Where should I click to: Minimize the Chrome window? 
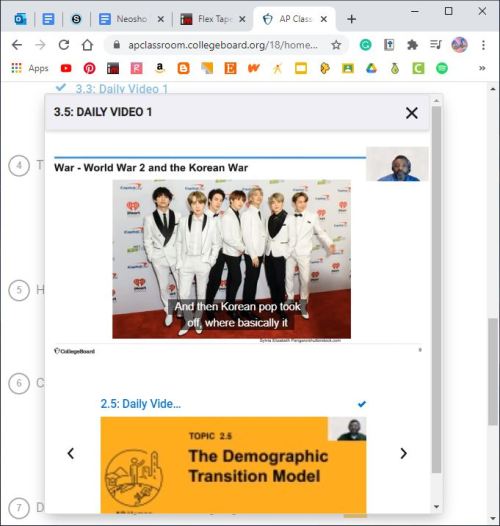tap(415, 11)
